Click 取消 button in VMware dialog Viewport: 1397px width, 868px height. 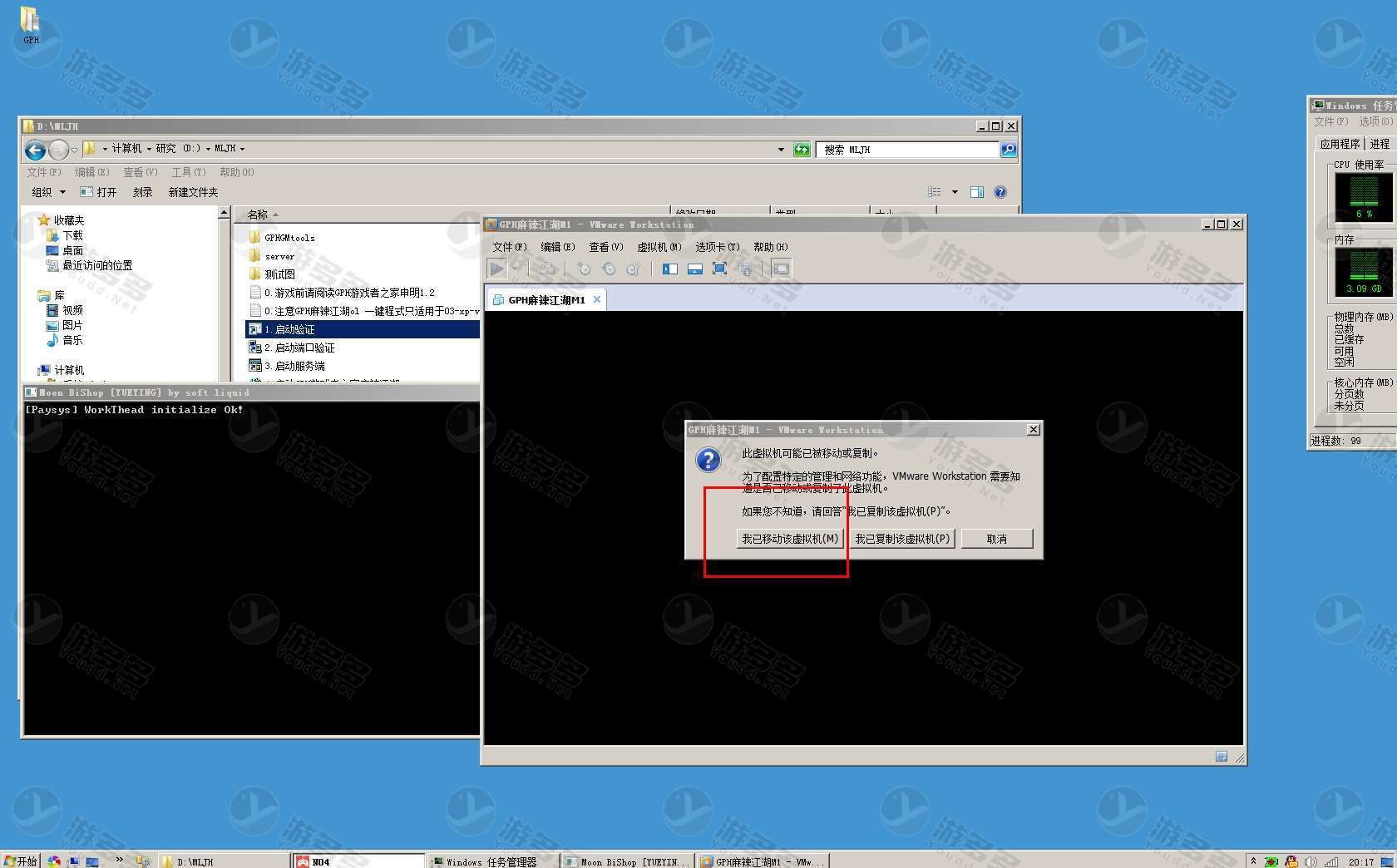tap(997, 539)
